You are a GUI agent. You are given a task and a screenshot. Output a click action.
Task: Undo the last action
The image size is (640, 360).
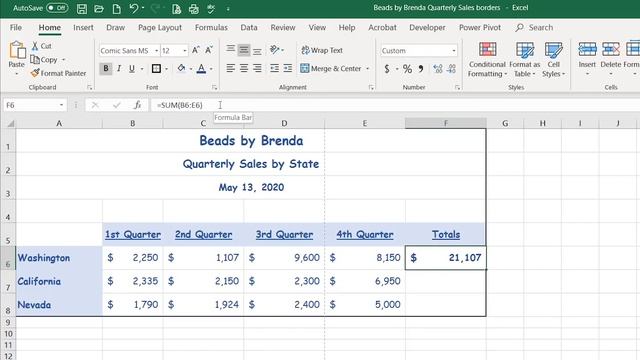pyautogui.click(x=133, y=8)
